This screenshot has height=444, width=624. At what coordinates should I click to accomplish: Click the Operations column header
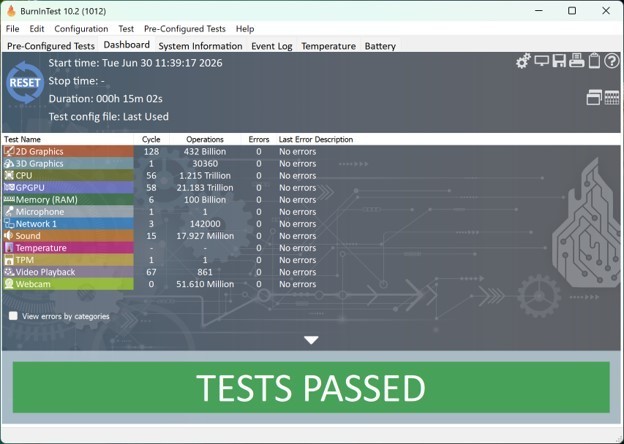pyautogui.click(x=205, y=139)
